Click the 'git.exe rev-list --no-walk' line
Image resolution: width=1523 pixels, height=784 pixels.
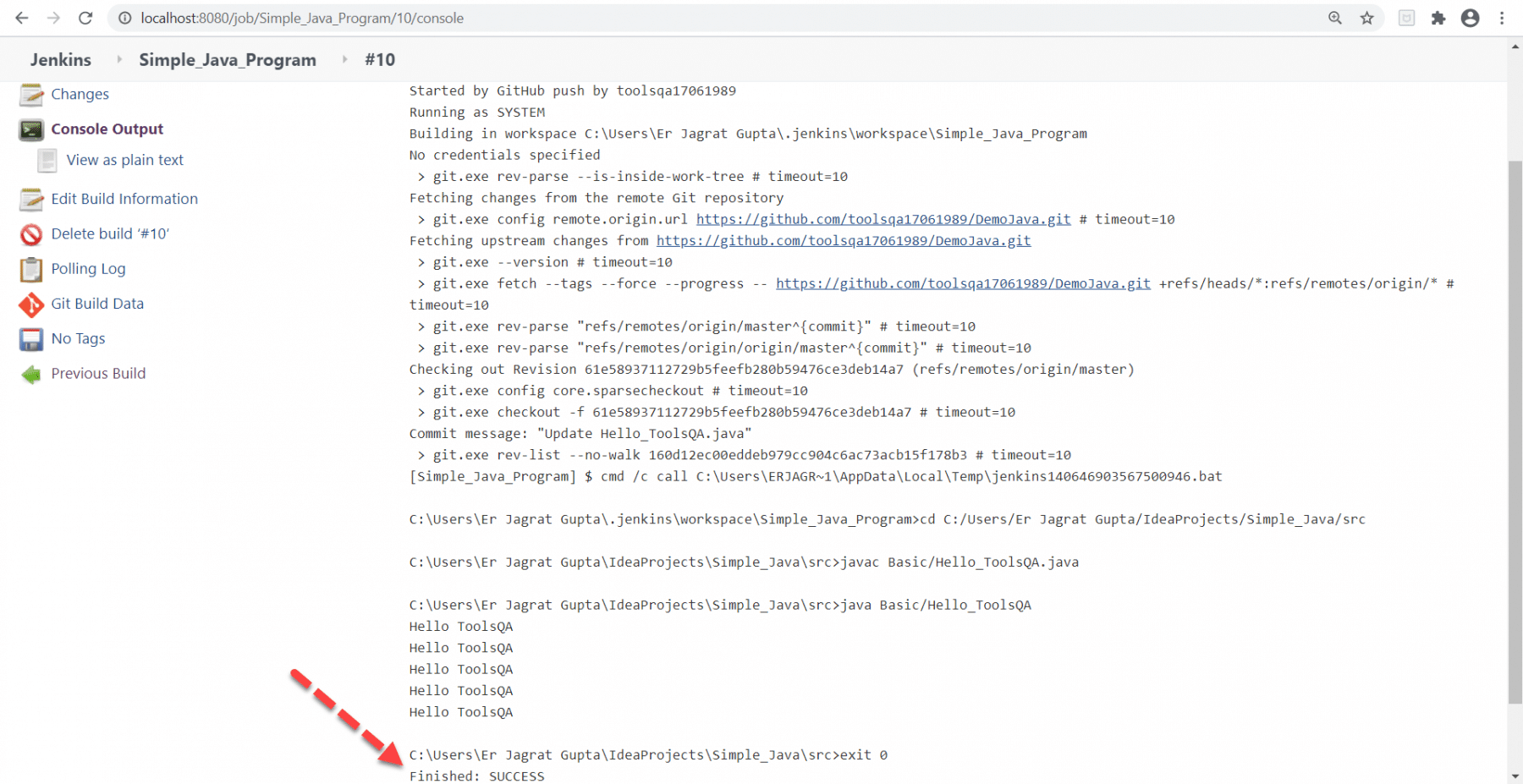tap(744, 454)
